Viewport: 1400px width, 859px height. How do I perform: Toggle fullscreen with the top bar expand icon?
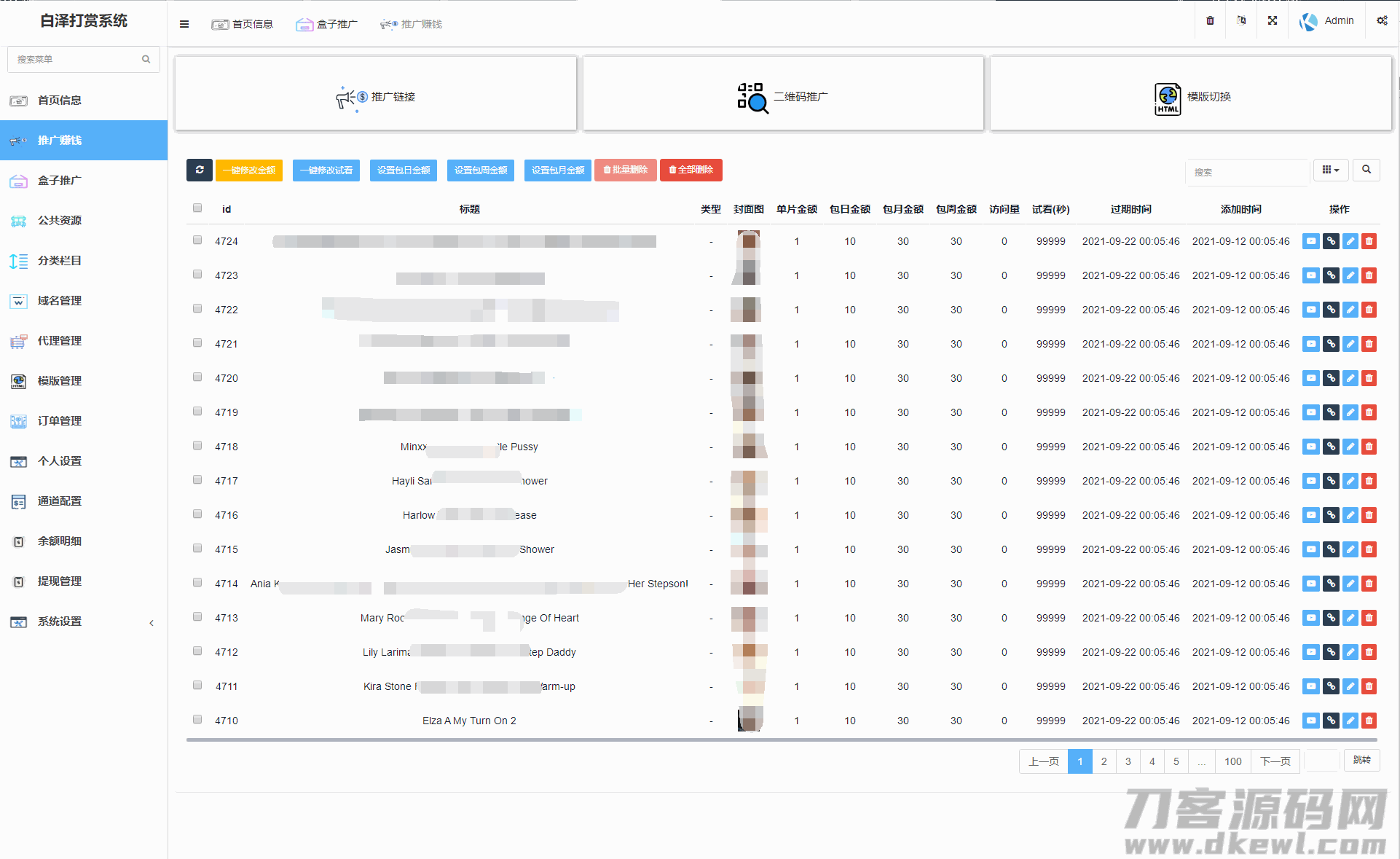[x=1272, y=21]
